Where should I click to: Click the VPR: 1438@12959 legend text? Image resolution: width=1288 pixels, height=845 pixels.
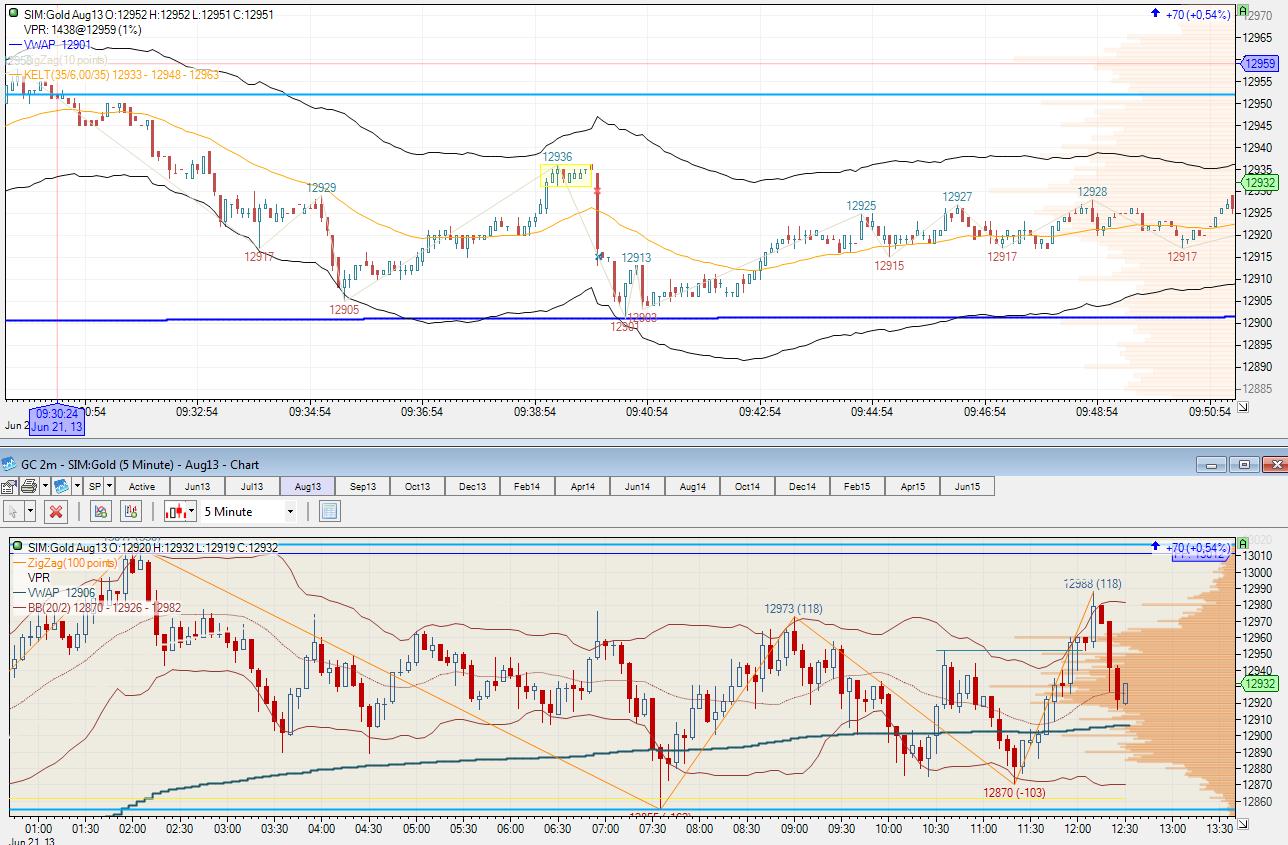[82, 30]
